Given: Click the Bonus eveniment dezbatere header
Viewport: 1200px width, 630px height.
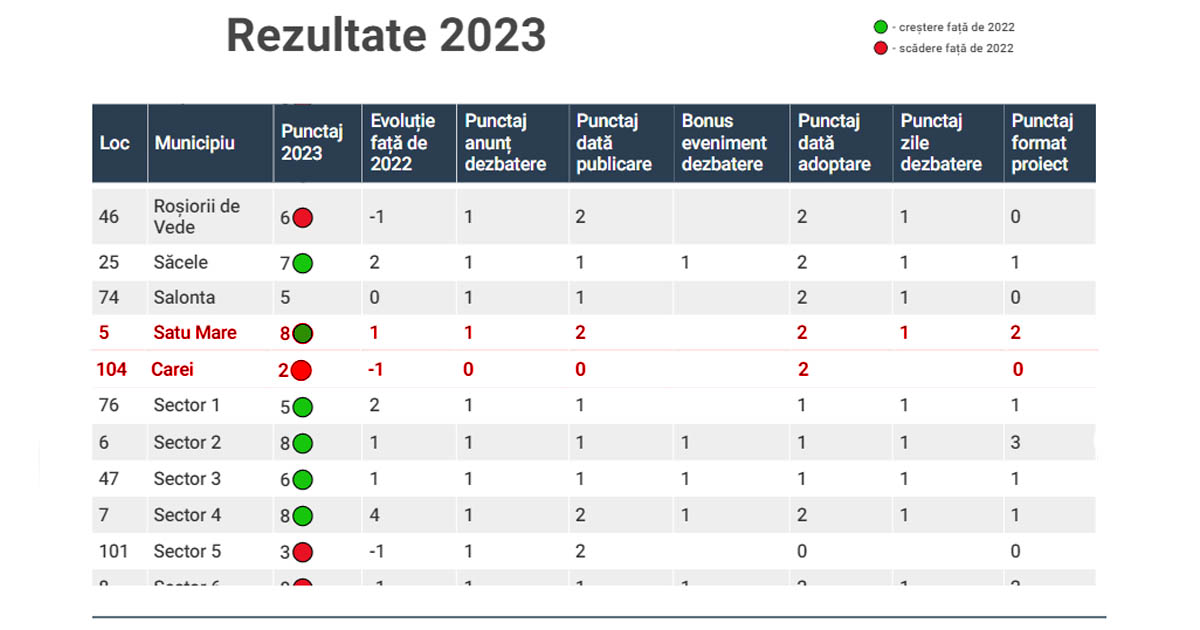Looking at the screenshot, I should pyautogui.click(x=724, y=142).
